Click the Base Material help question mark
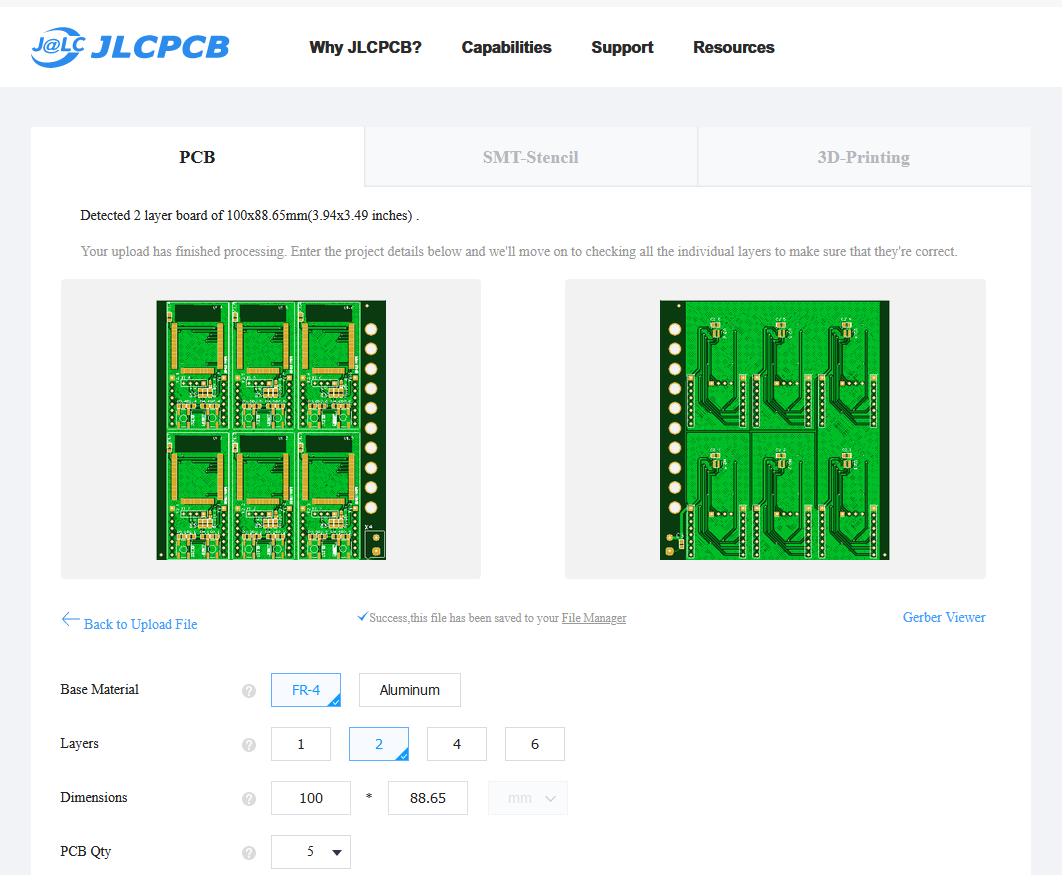The width and height of the screenshot is (1062, 875). 248,690
